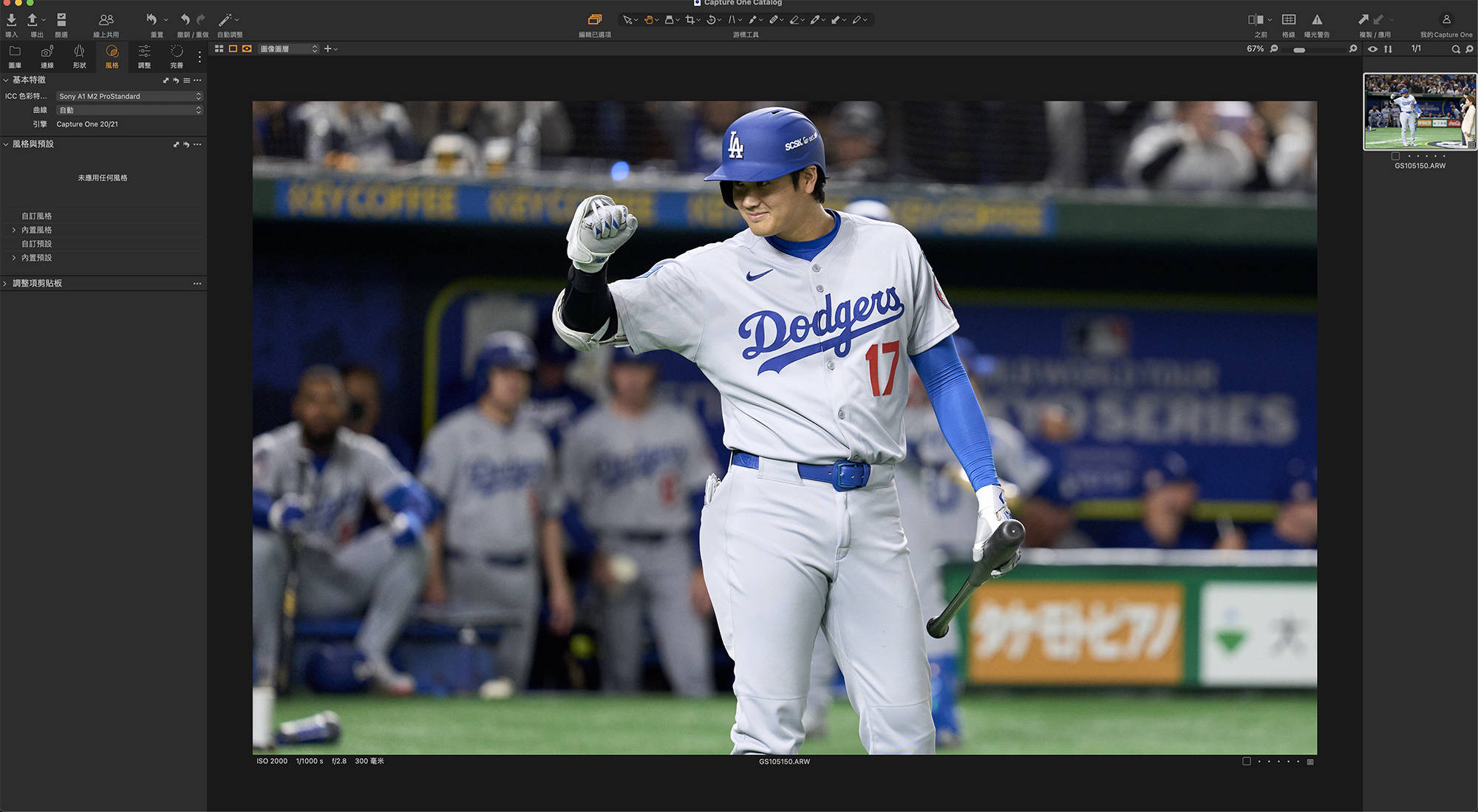Switch viewer to multi-view grid mode
The width and height of the screenshot is (1478, 812).
pyautogui.click(x=219, y=49)
